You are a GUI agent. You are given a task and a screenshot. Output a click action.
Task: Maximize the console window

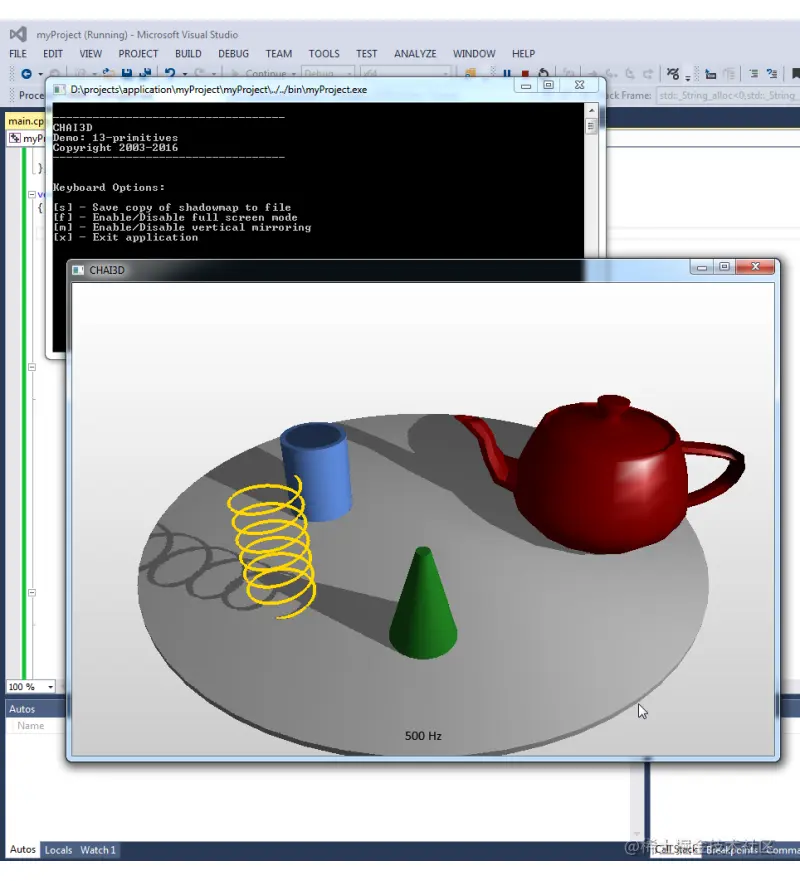(x=548, y=85)
